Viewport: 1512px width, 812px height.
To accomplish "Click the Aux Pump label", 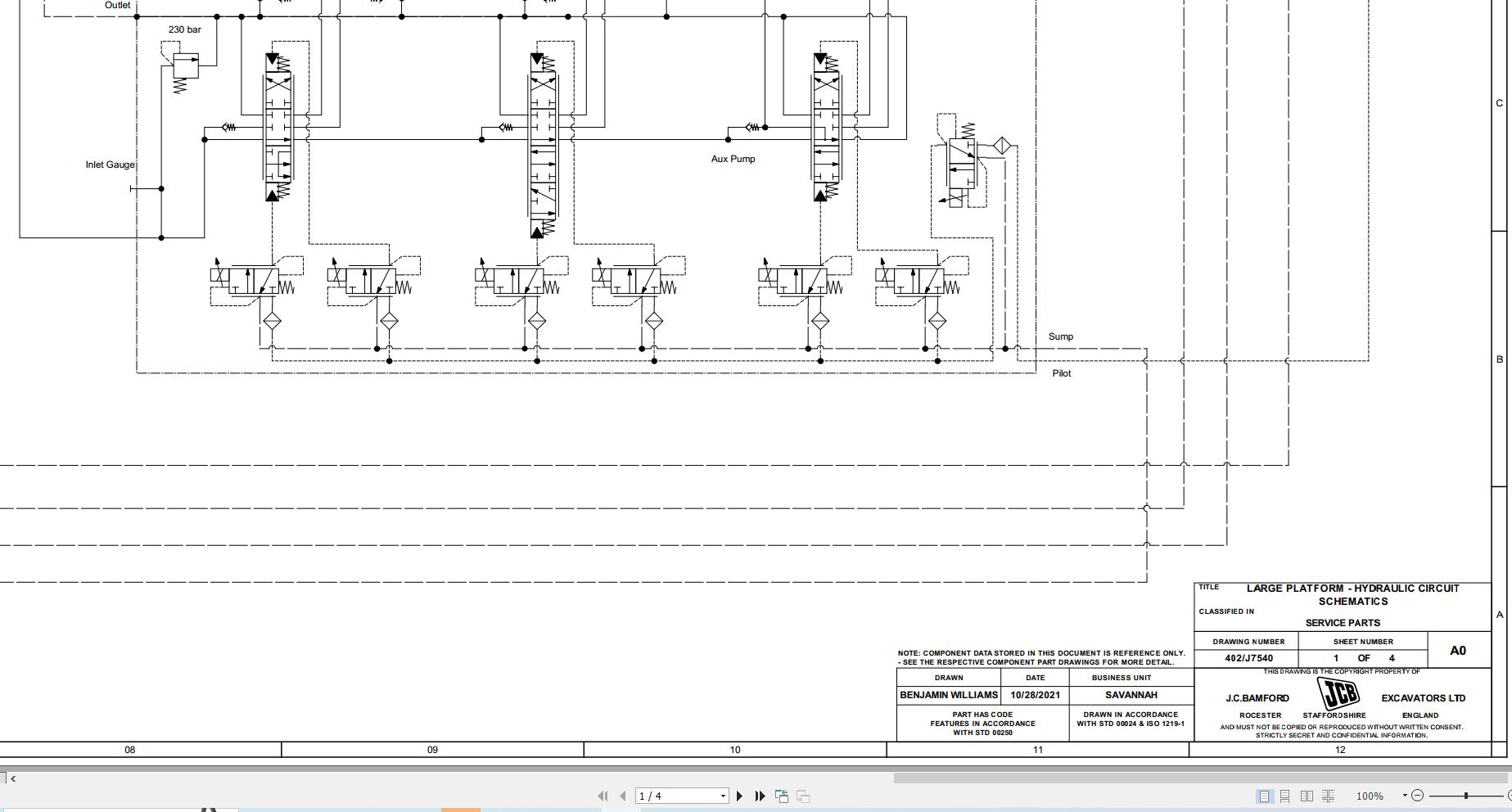I will tap(733, 159).
